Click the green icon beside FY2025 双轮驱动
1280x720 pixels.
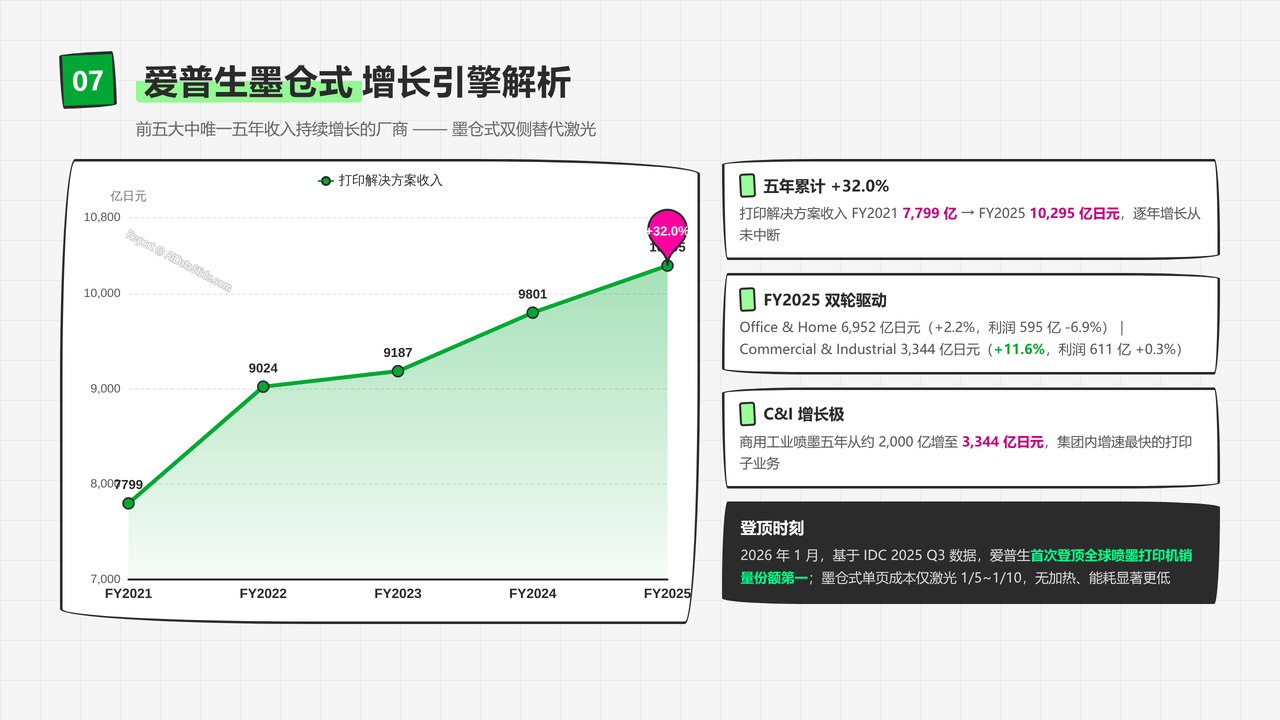coord(747,299)
